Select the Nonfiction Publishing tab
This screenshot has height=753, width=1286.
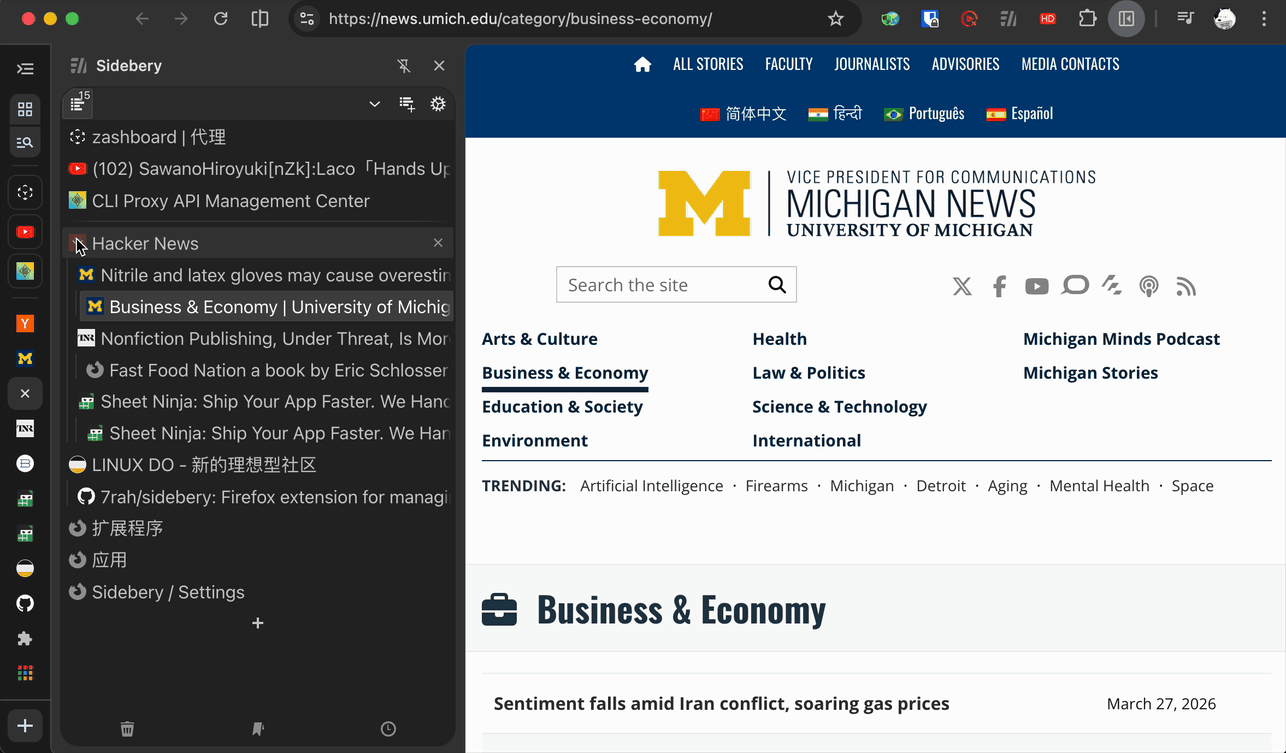[x=262, y=339]
